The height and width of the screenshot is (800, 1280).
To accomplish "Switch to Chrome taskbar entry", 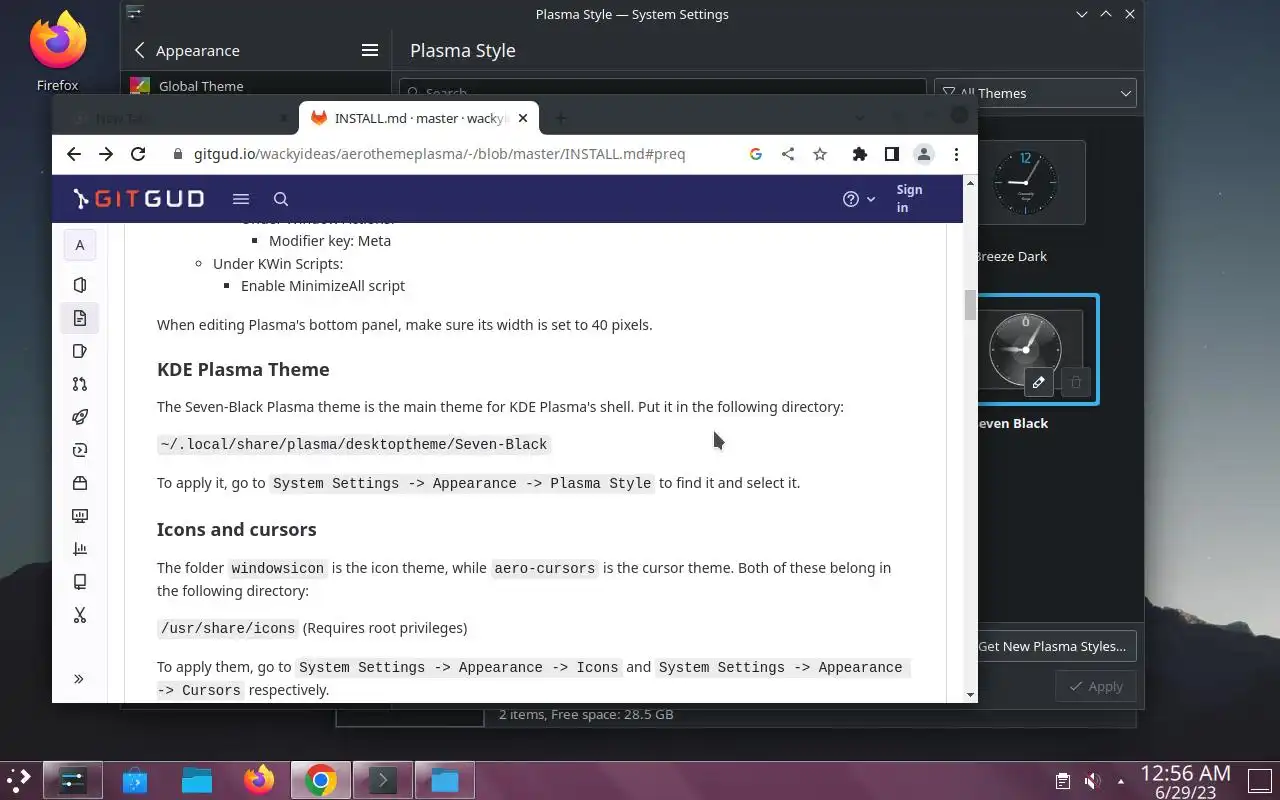I will (x=321, y=780).
